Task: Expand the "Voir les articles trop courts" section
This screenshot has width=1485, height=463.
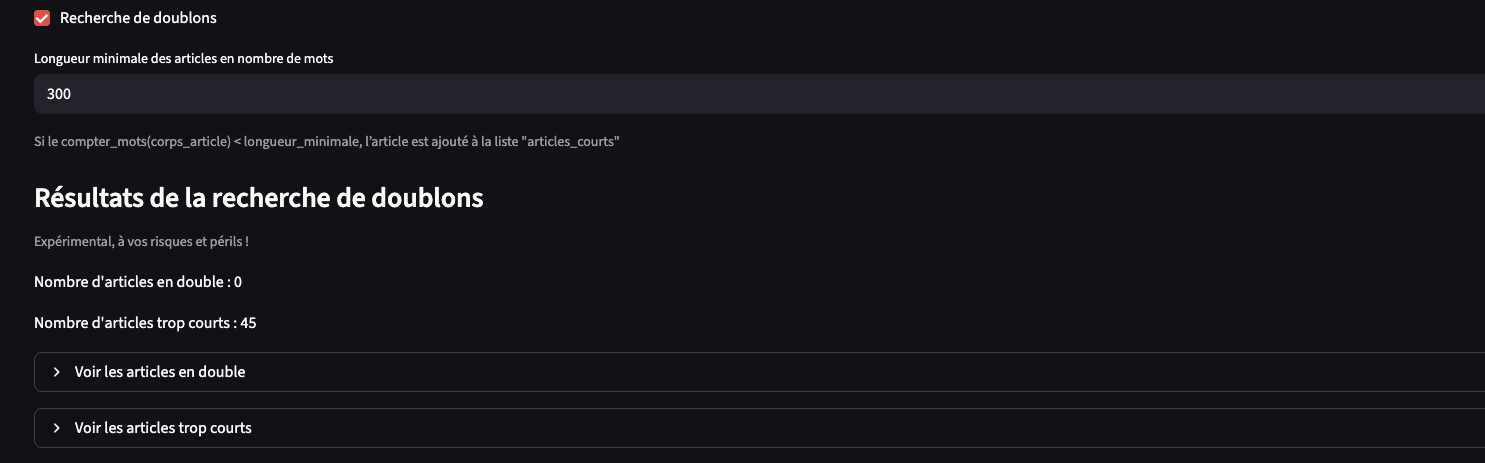Action: [x=163, y=428]
